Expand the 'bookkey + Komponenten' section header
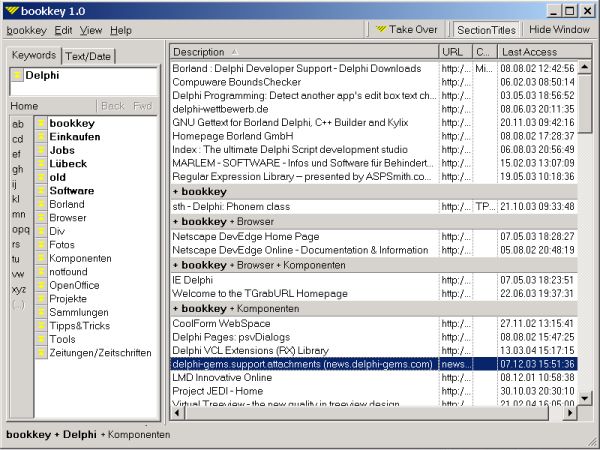This screenshot has width=600, height=450. pyautogui.click(x=373, y=309)
